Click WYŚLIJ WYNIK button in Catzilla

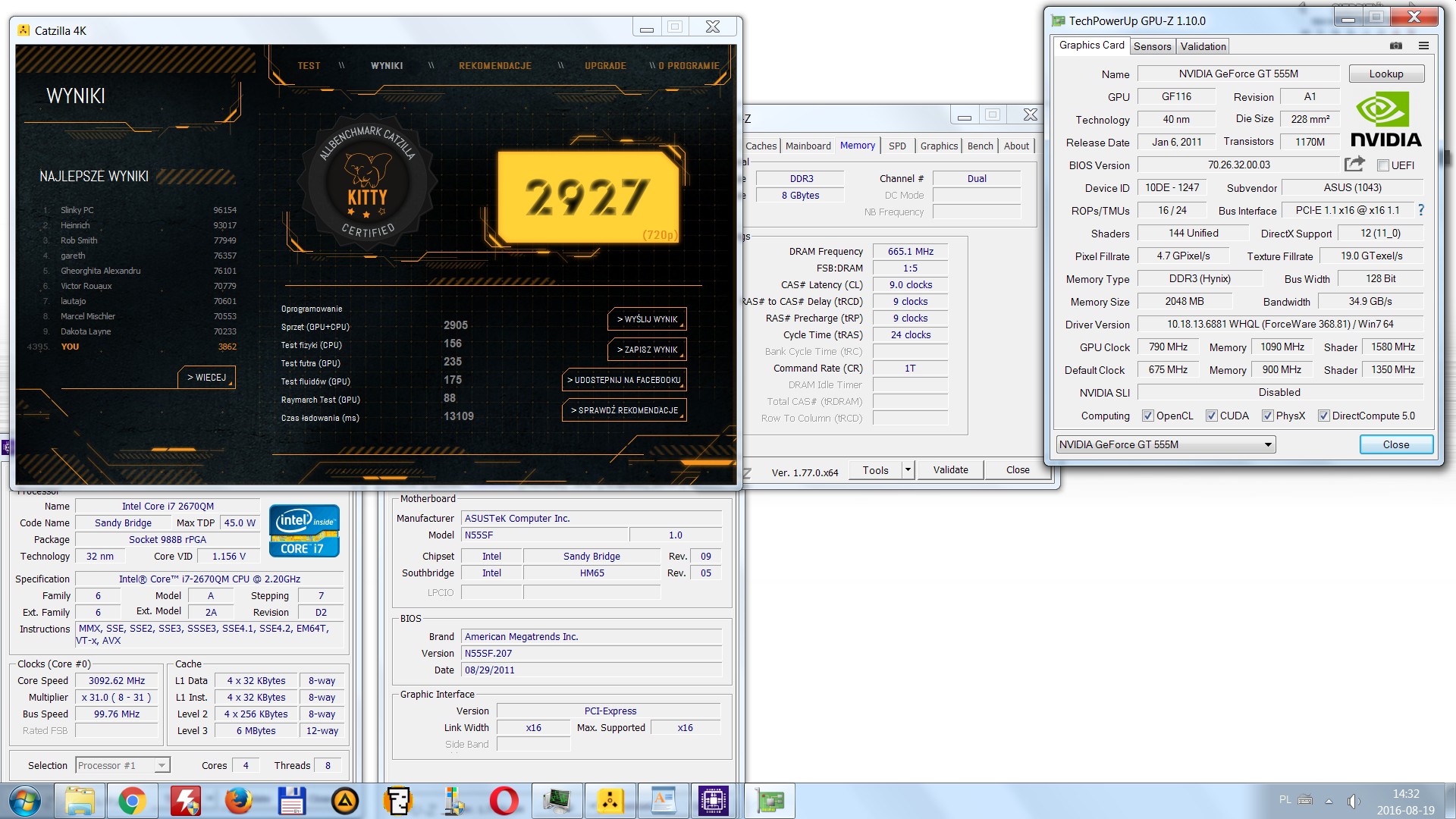tap(647, 319)
